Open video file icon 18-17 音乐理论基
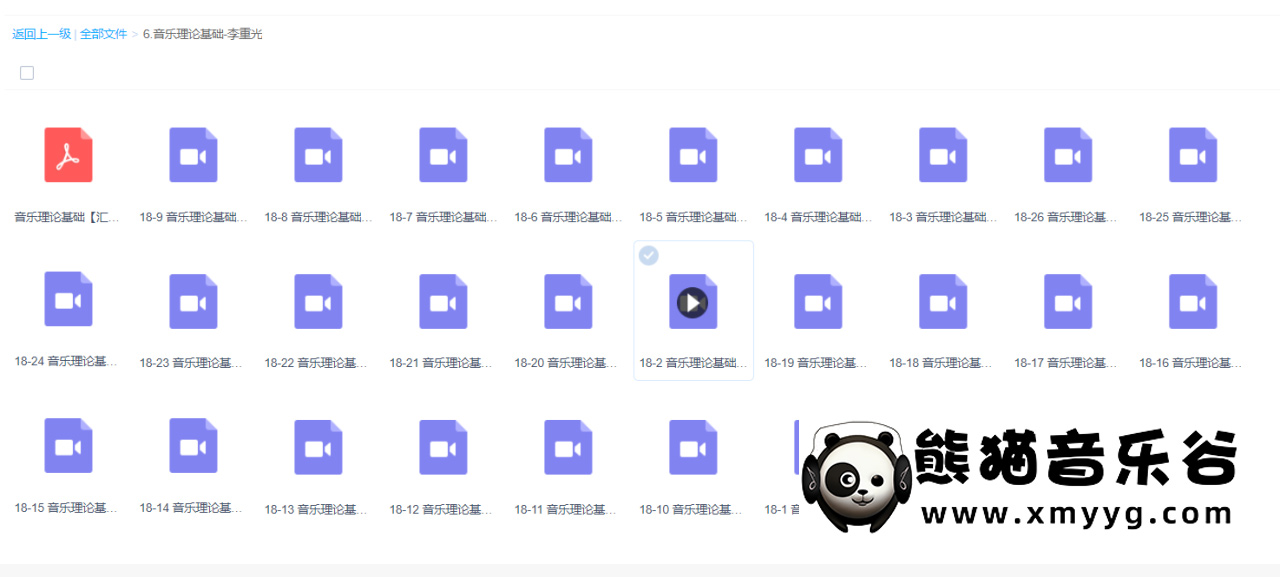Viewport: 1280px width, 577px height. (1068, 301)
